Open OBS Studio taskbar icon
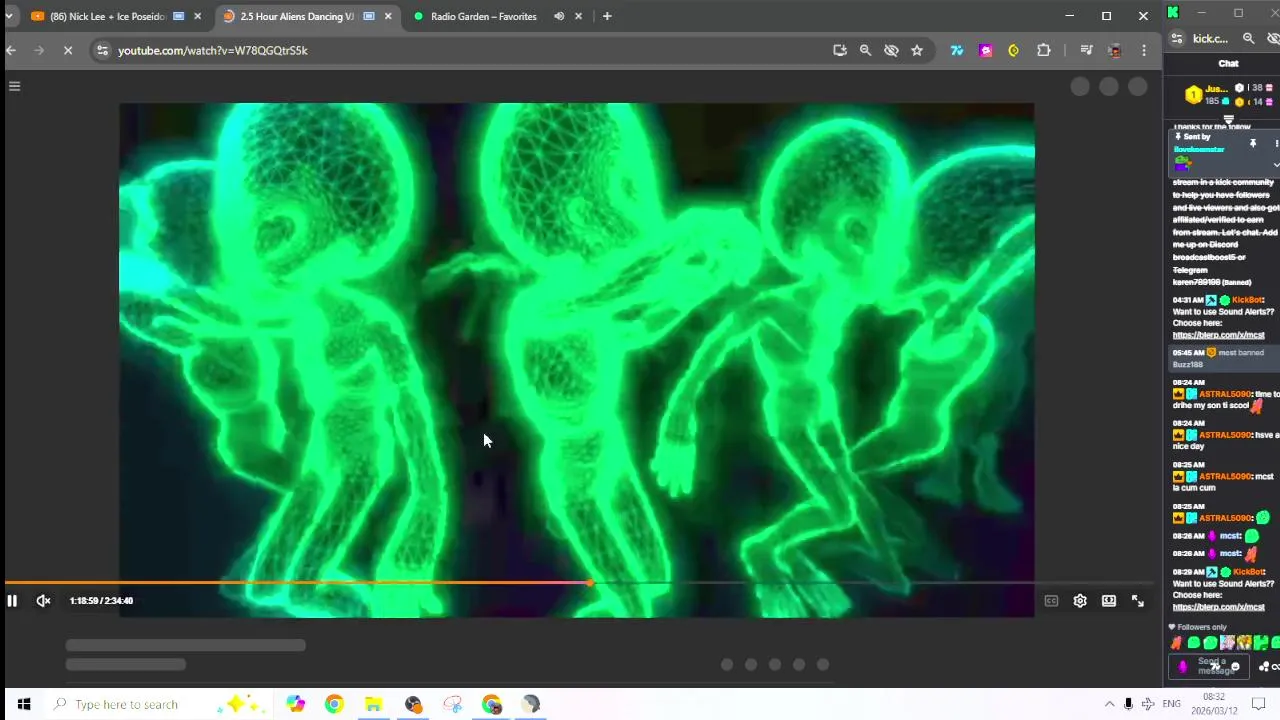Screen dimensions: 1280x720 (x=413, y=704)
